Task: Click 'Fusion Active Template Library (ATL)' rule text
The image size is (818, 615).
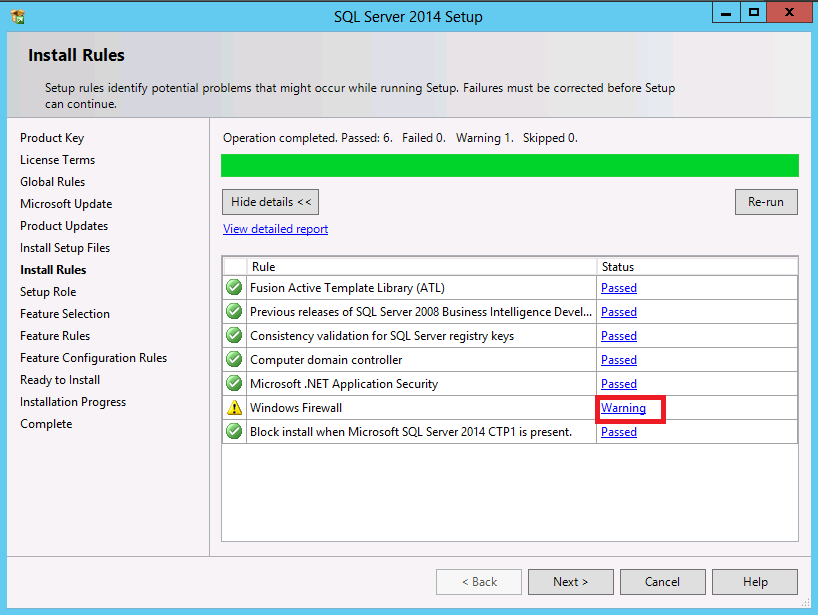Action: pyautogui.click(x=347, y=288)
